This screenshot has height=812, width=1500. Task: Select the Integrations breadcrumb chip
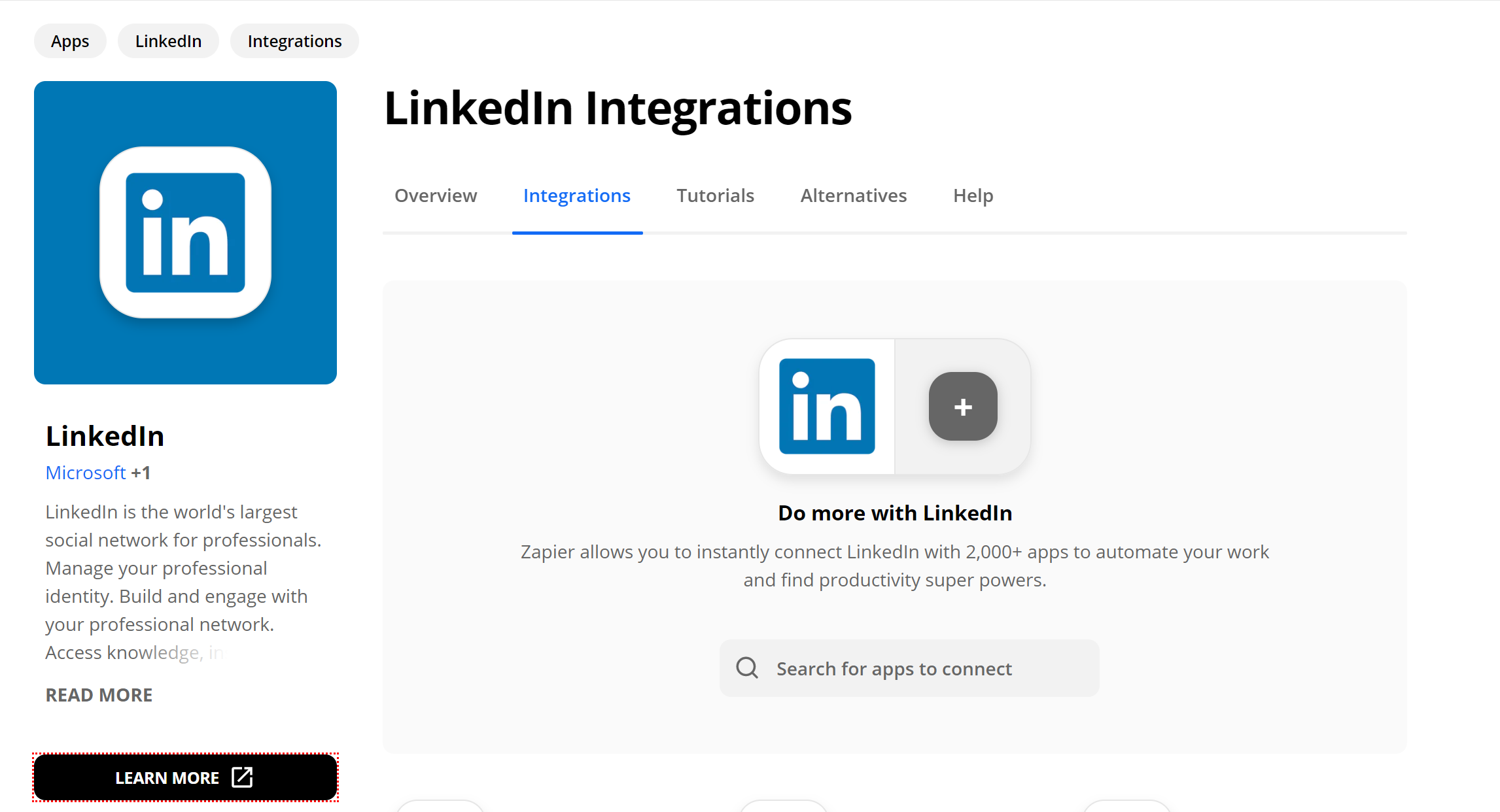pyautogui.click(x=294, y=41)
